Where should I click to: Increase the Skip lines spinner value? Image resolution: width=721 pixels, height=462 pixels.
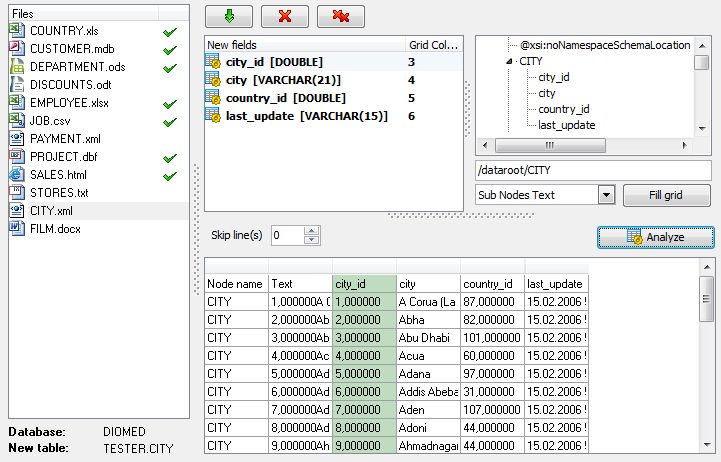click(x=312, y=231)
